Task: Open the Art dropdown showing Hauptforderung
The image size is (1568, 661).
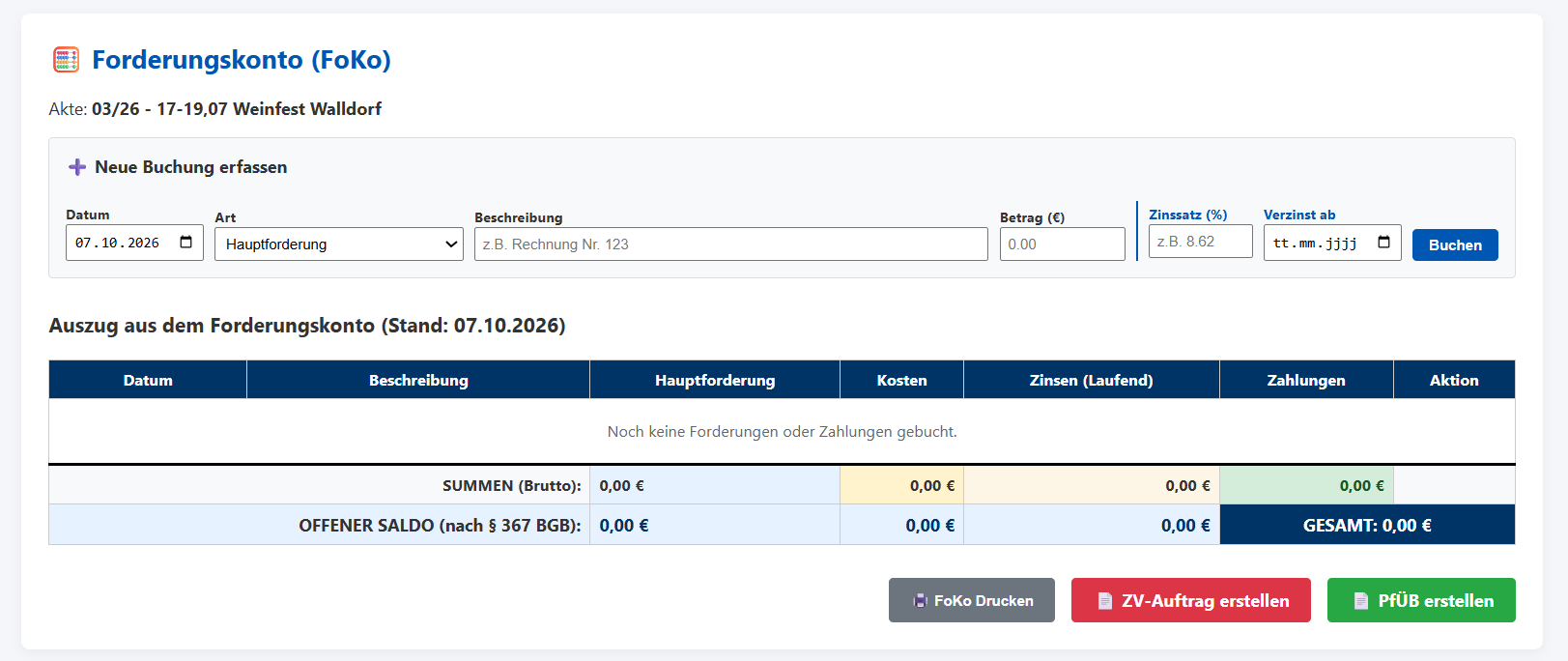Action: tap(339, 244)
